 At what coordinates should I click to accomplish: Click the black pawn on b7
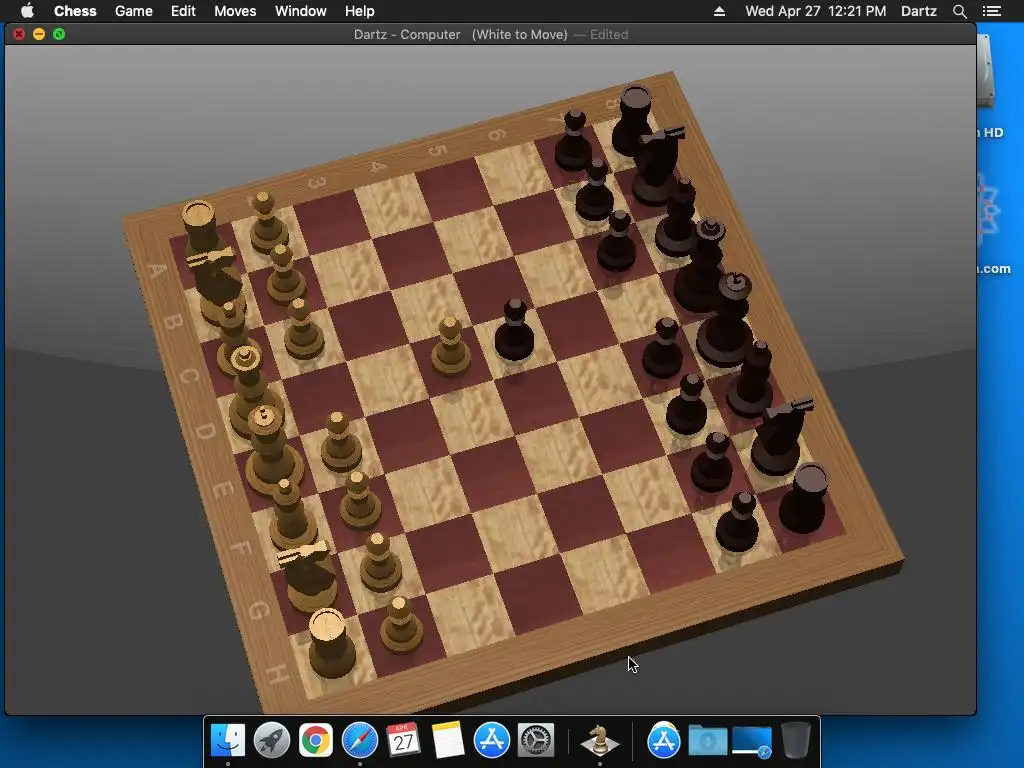(594, 189)
